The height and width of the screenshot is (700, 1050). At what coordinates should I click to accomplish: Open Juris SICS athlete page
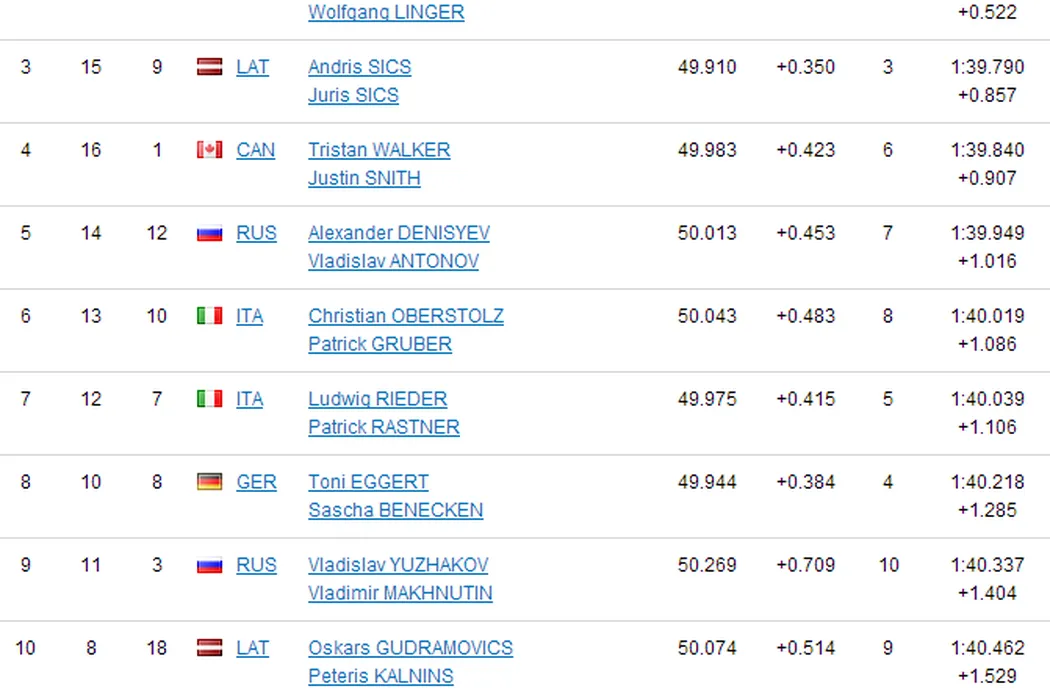pos(353,95)
